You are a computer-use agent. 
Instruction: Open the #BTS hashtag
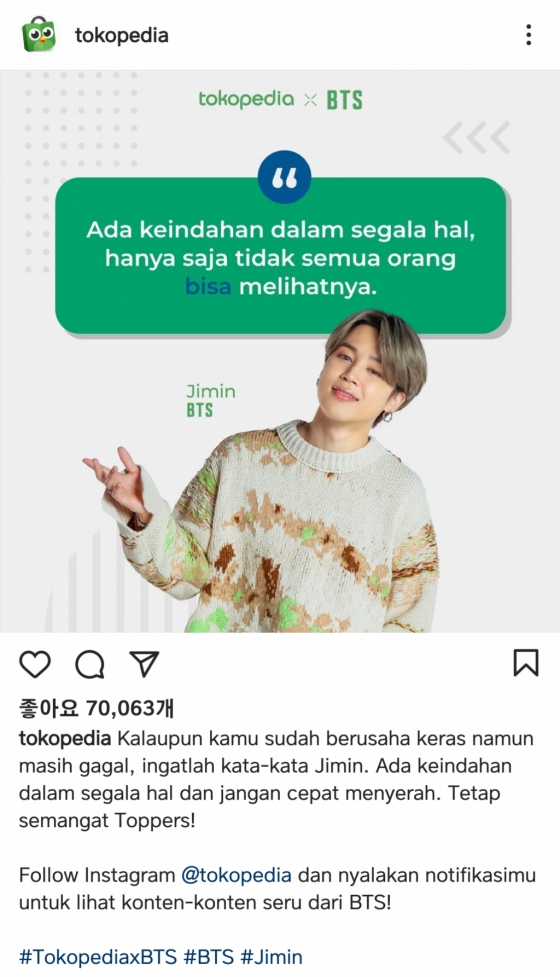209,956
